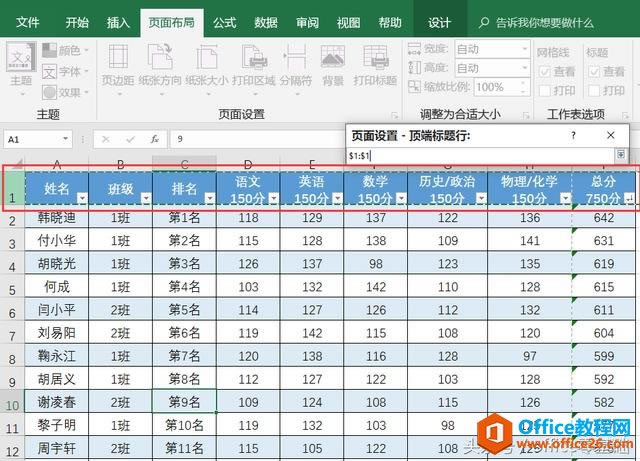Viewport: 640px width, 461px height.
Task: Expand the 宽度 width dropdown
Action: click(x=524, y=48)
